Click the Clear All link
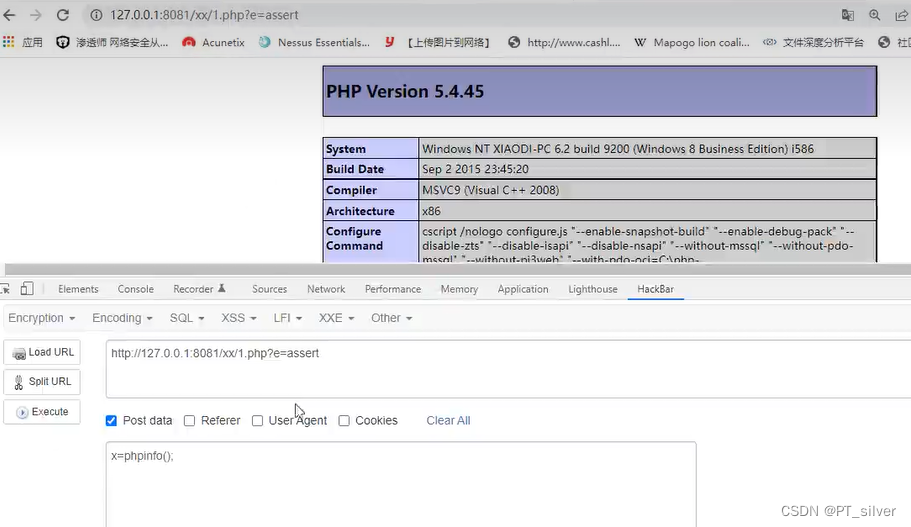 (x=448, y=420)
